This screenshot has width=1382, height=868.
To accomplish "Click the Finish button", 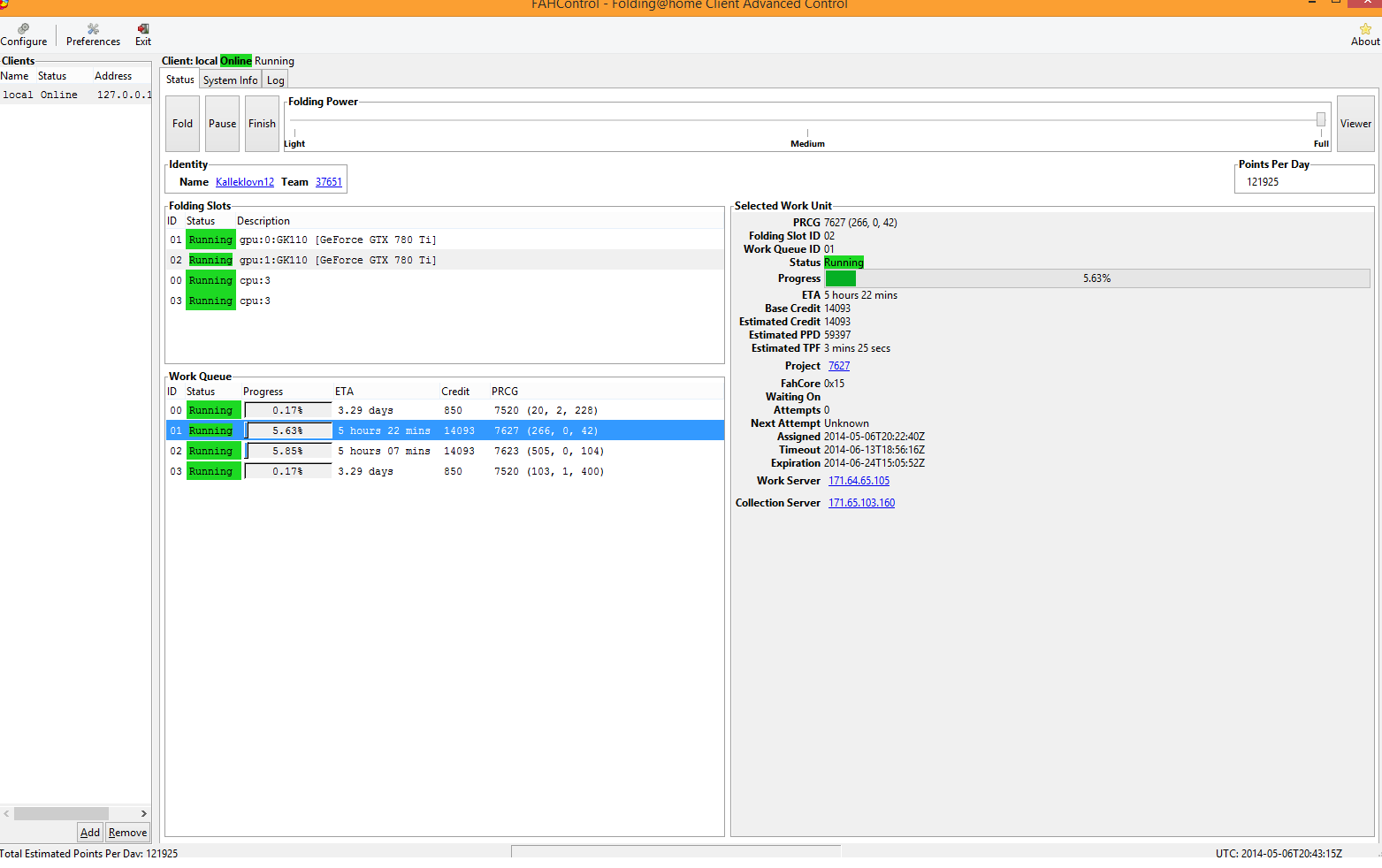I will [262, 124].
